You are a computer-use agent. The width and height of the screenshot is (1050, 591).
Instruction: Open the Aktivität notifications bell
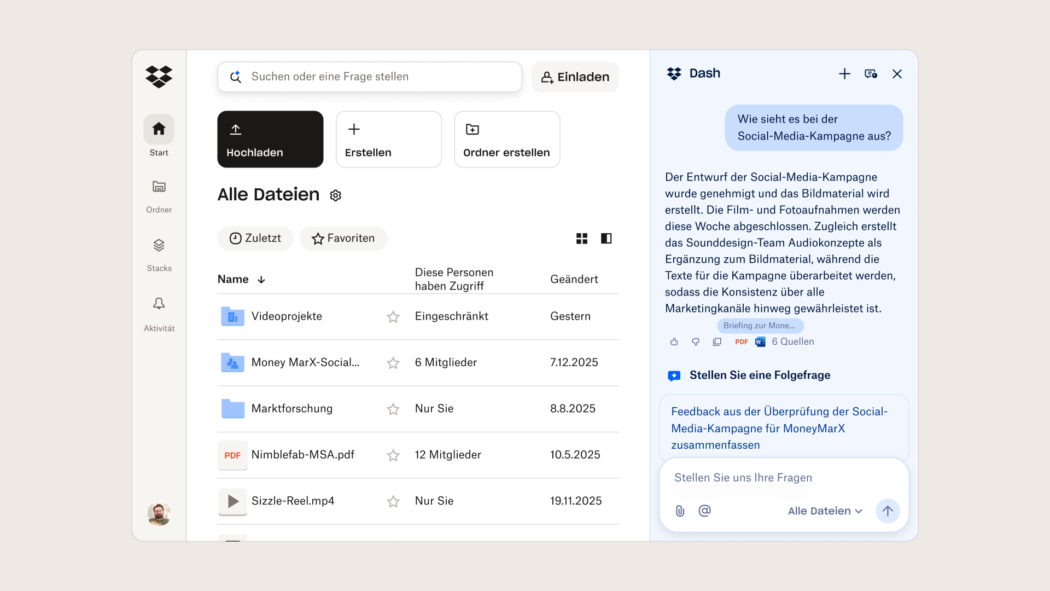pyautogui.click(x=159, y=305)
